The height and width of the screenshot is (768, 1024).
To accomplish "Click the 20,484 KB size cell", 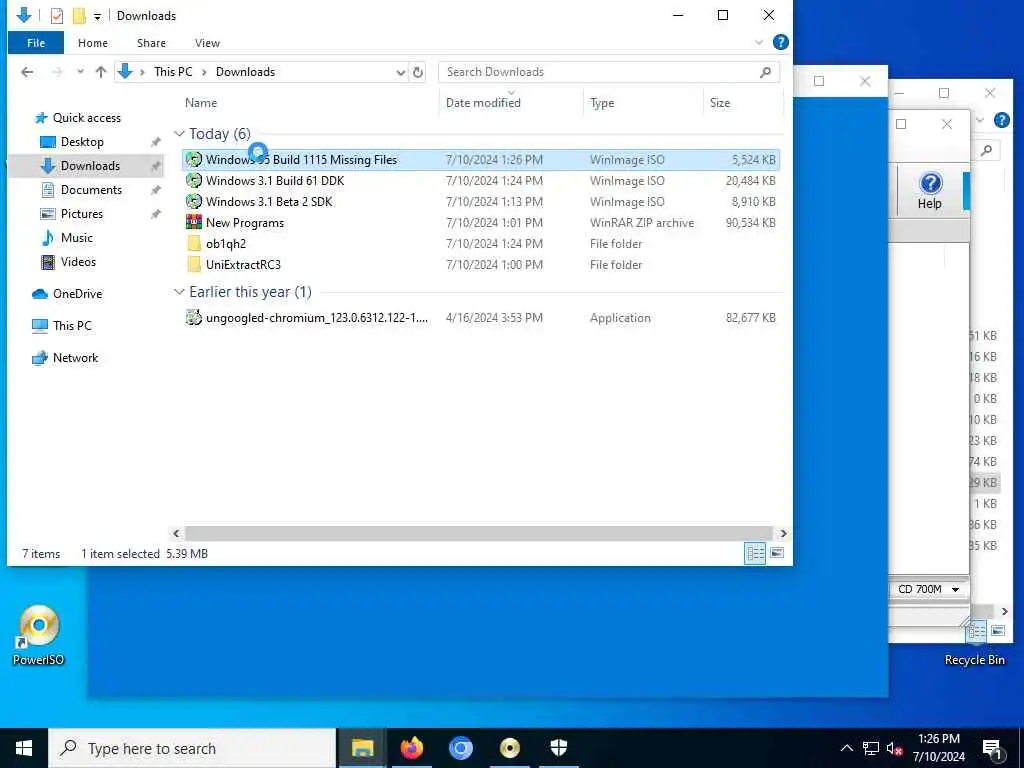I will [750, 181].
